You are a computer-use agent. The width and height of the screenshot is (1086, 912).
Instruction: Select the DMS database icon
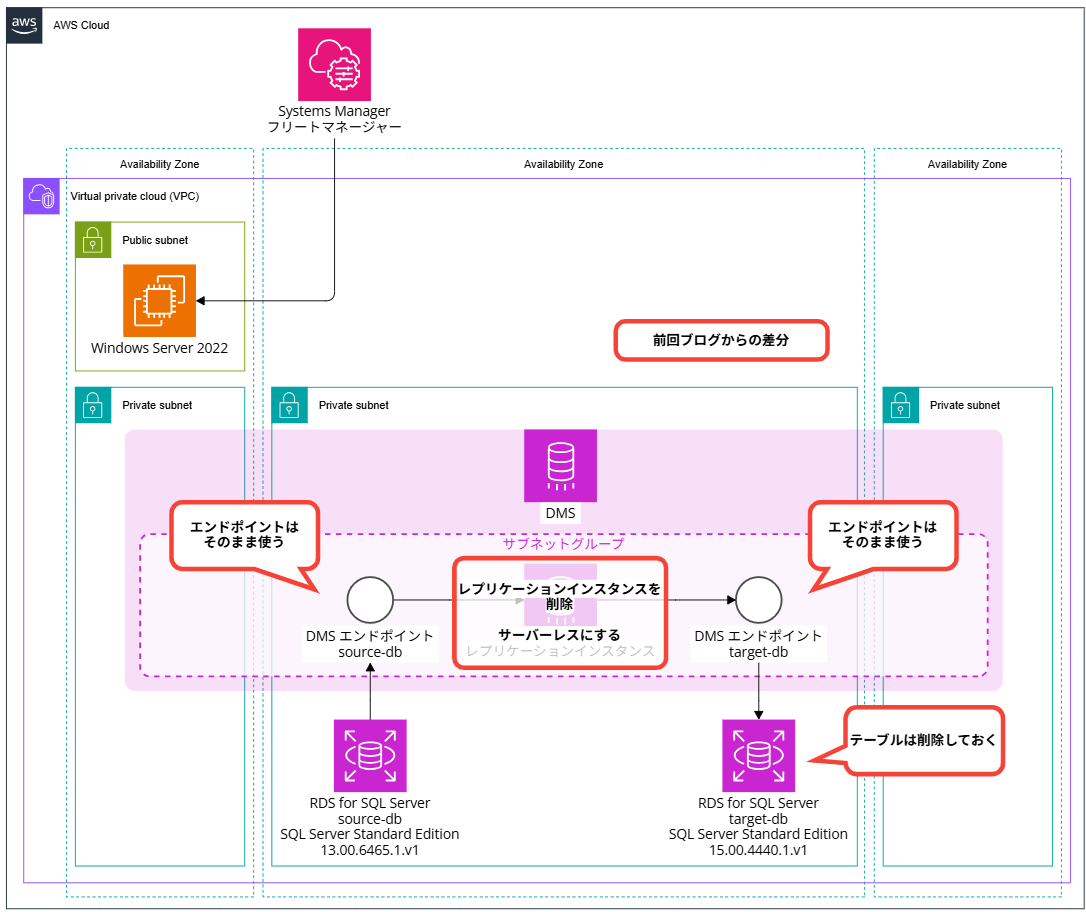[560, 465]
